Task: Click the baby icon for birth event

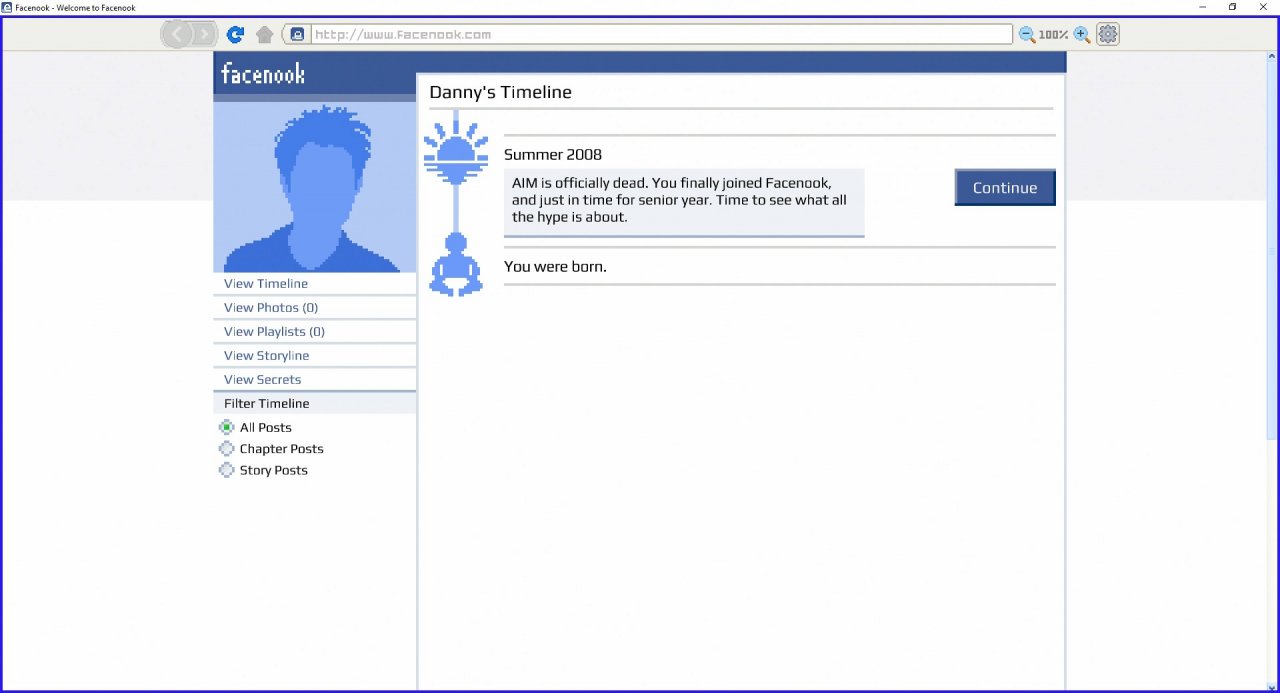Action: [456, 264]
